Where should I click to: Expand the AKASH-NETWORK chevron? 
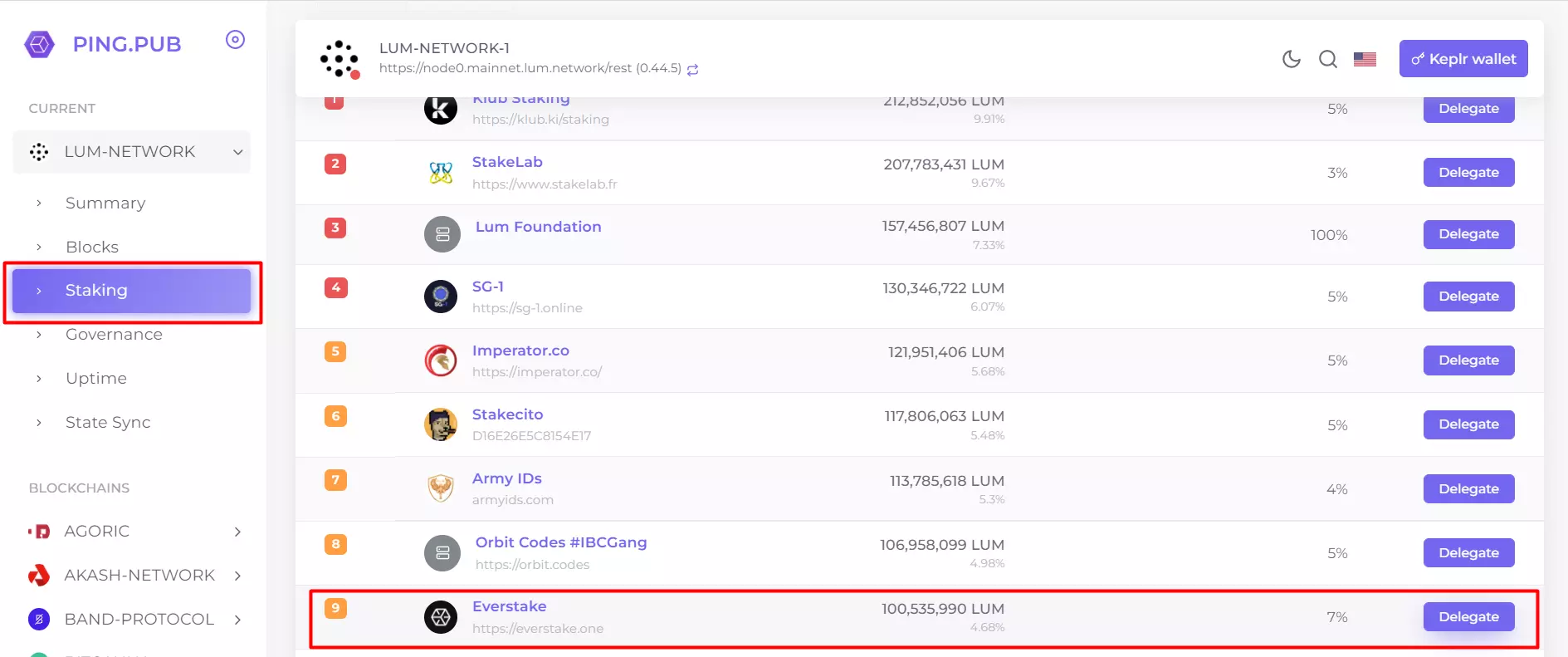[x=238, y=576]
